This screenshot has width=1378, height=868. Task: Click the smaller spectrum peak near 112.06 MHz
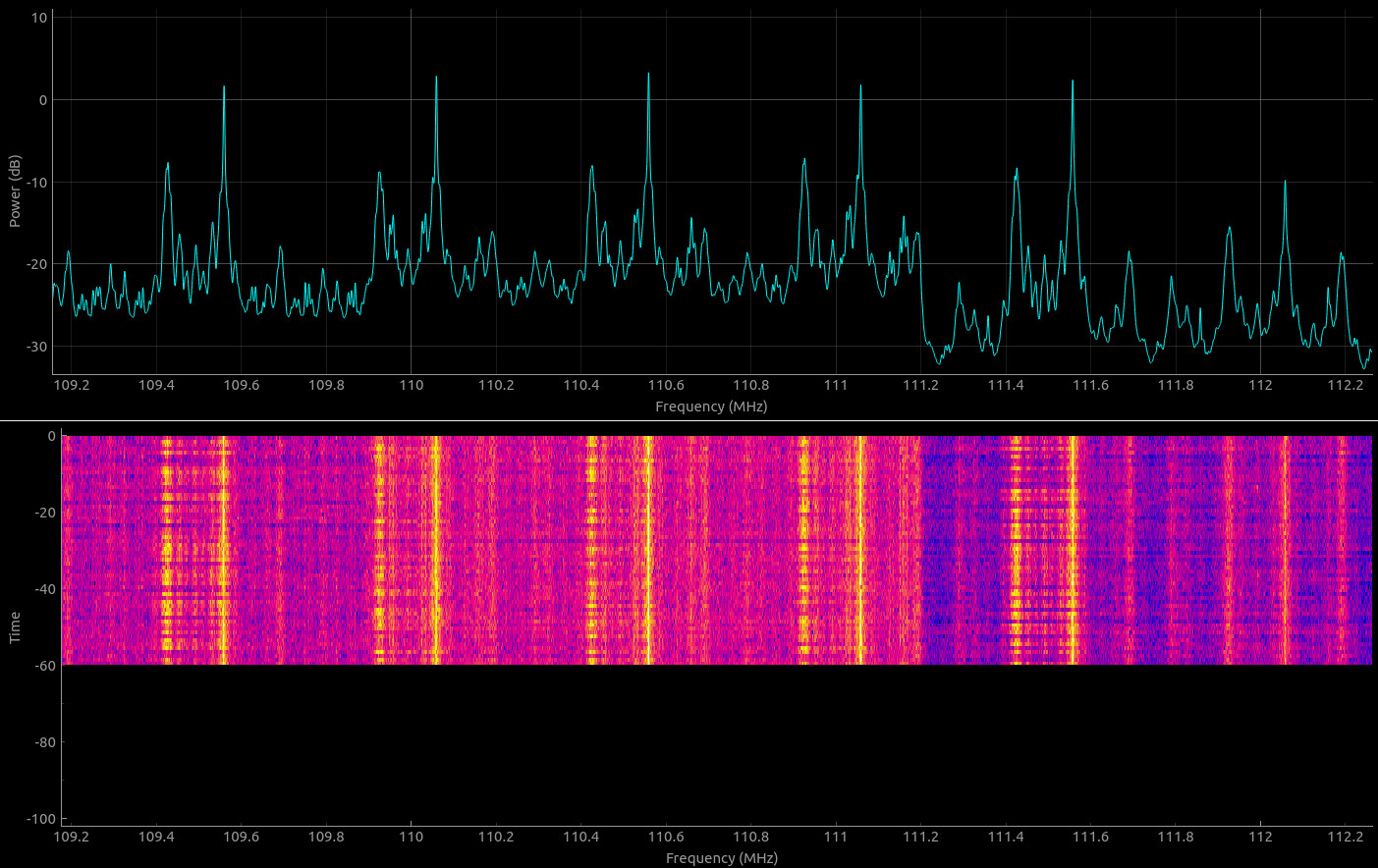(x=1285, y=182)
